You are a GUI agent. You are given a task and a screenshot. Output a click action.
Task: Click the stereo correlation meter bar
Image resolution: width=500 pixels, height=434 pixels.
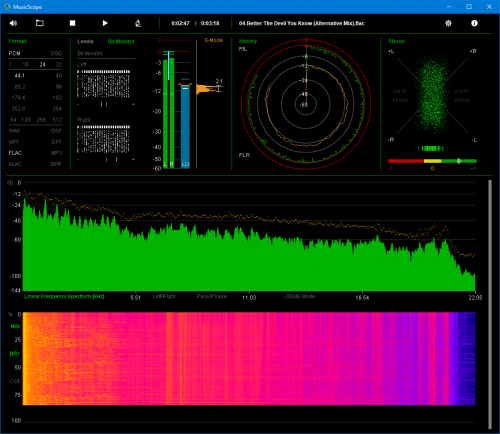pyautogui.click(x=432, y=161)
